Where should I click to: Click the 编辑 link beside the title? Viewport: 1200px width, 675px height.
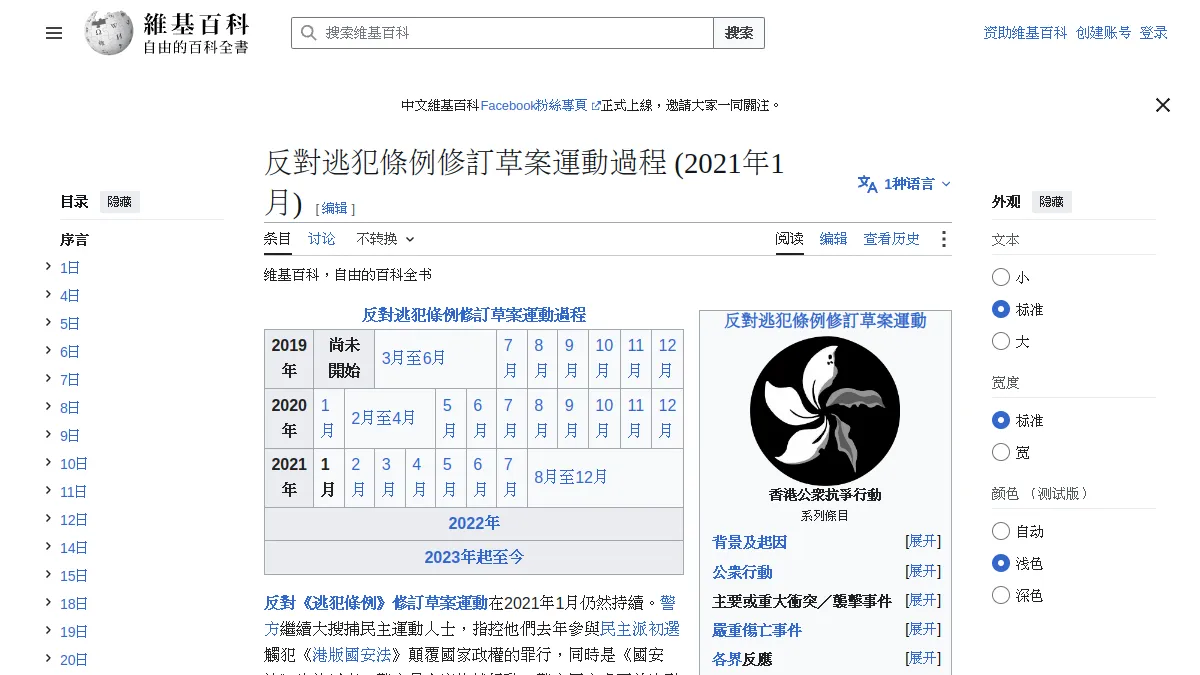335,208
